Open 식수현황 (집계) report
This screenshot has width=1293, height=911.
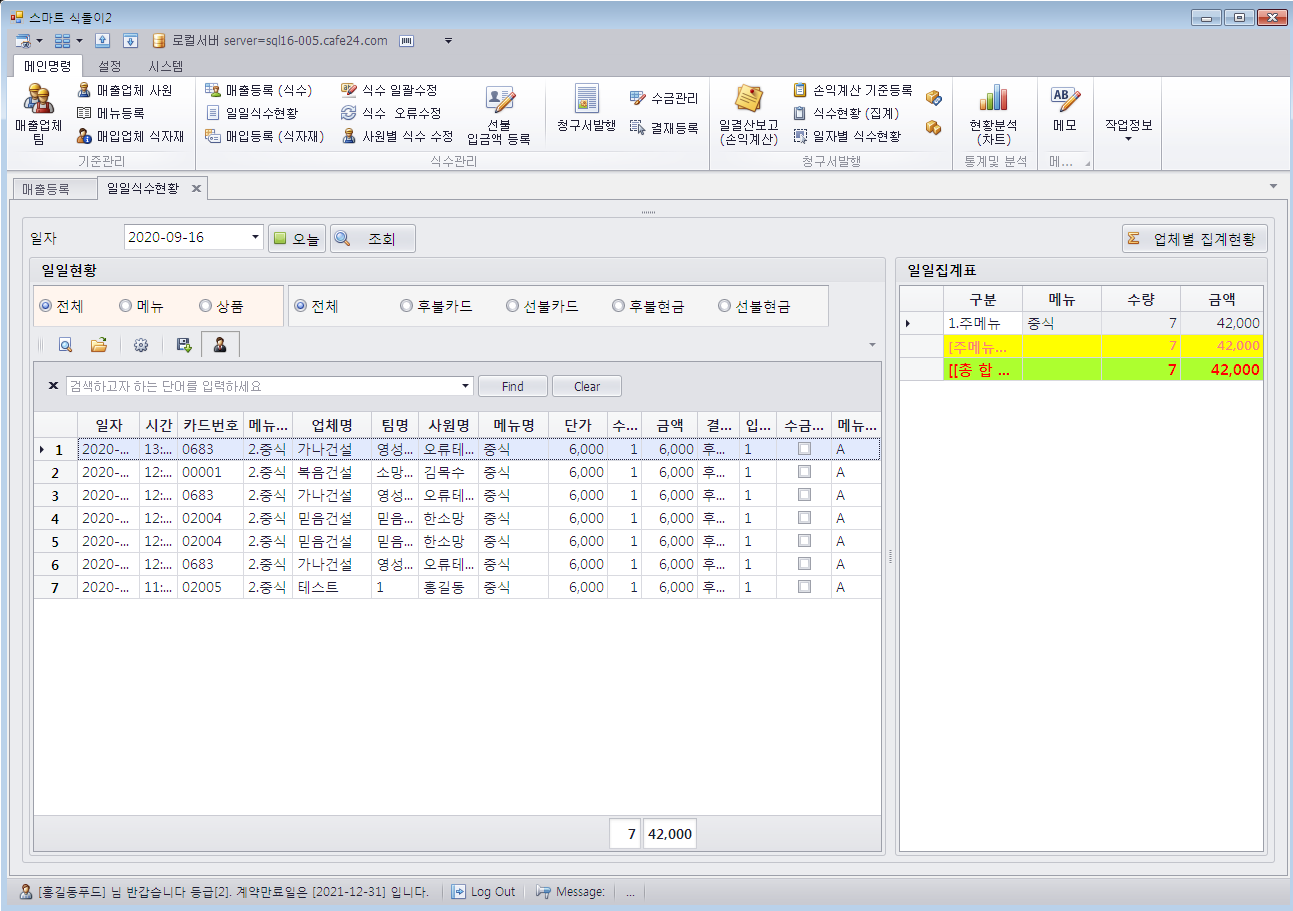click(846, 113)
